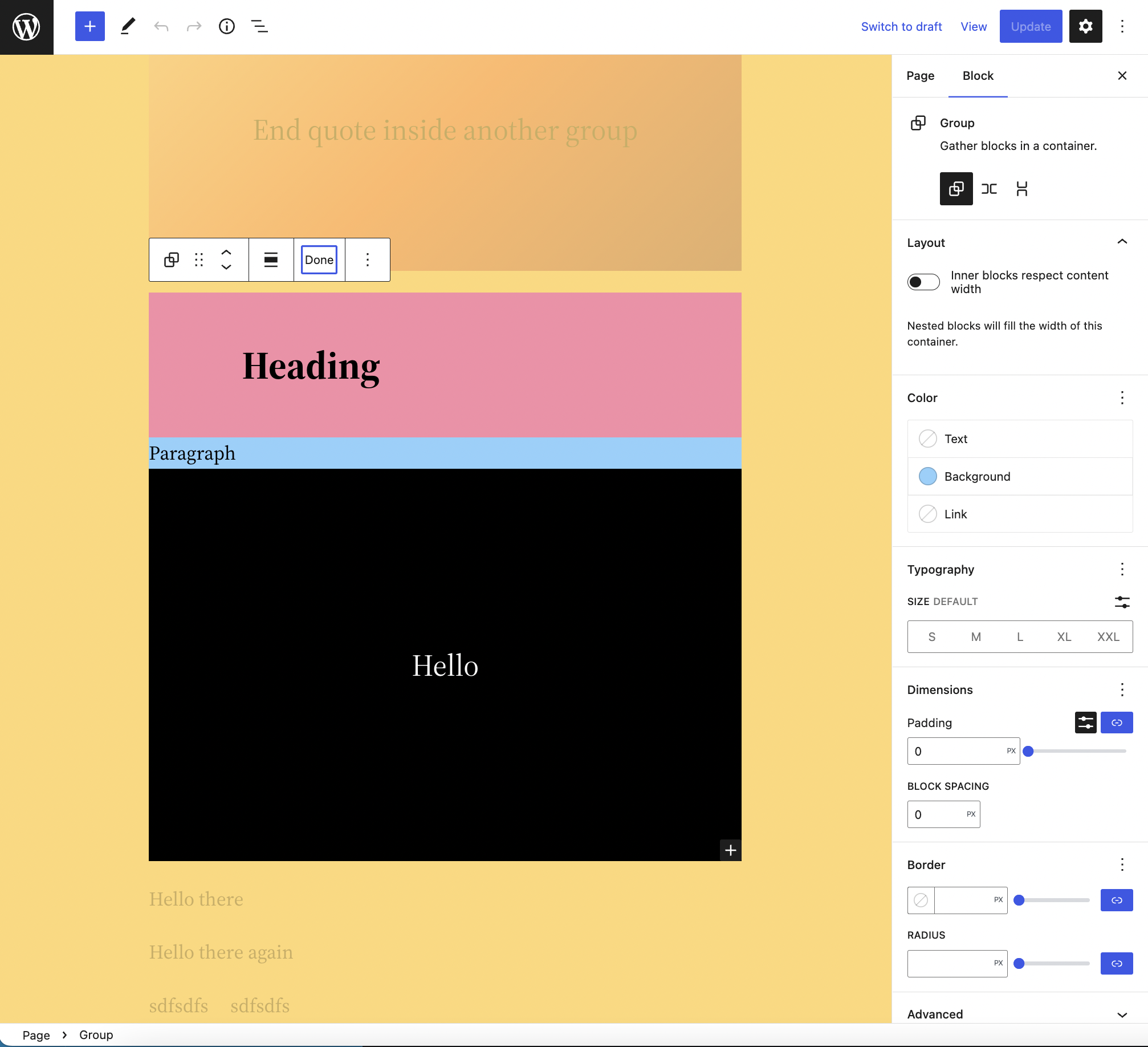Collapse the Layout panel chevron
The height and width of the screenshot is (1047, 1148).
pos(1122,242)
